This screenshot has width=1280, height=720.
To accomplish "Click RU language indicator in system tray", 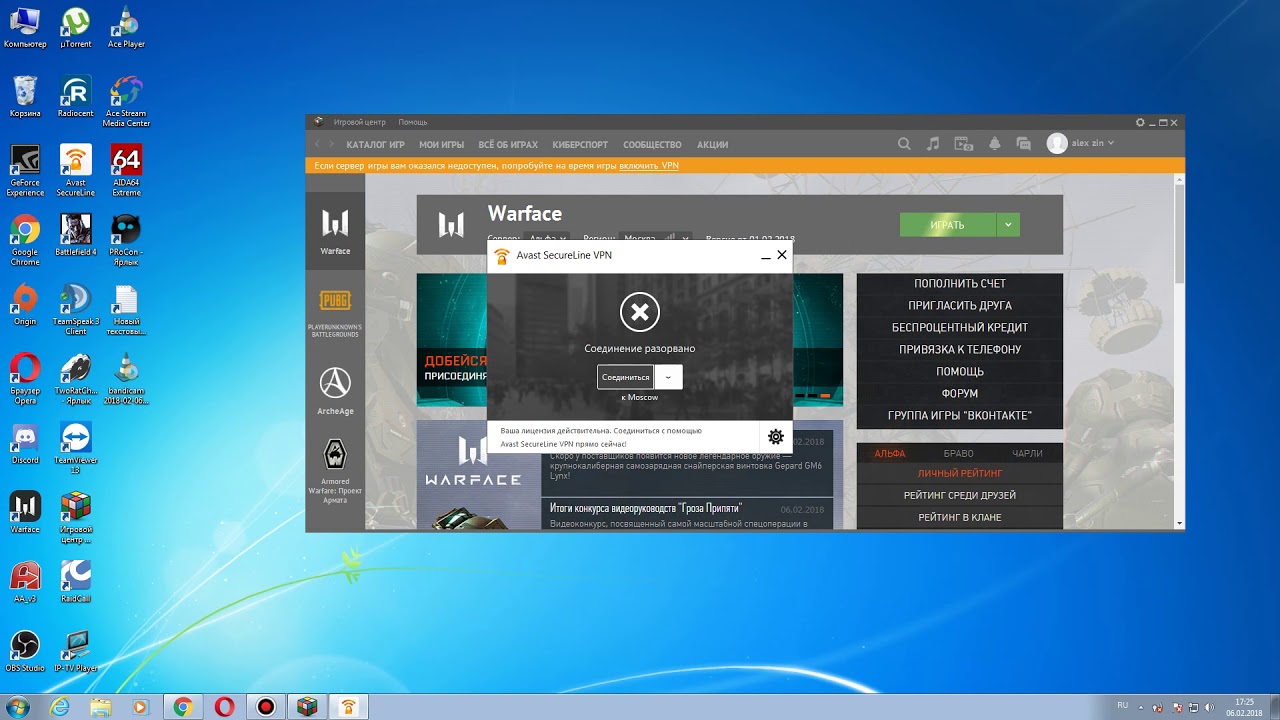I will 1123,706.
